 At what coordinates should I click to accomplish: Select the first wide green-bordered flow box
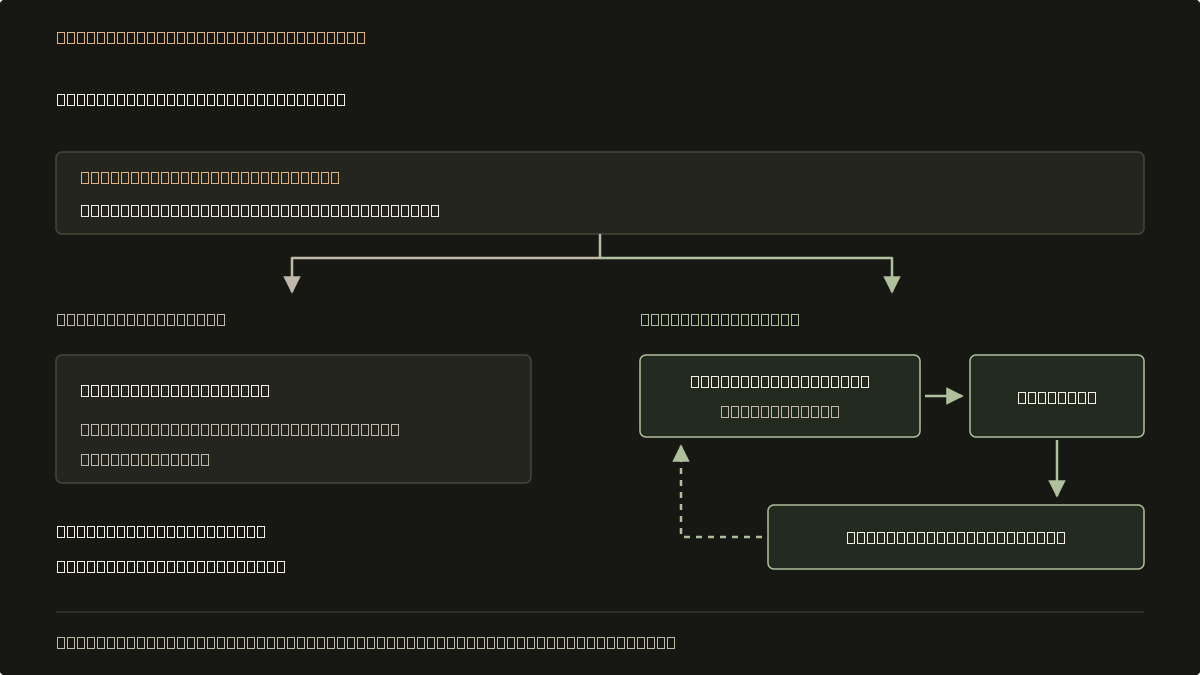780,396
